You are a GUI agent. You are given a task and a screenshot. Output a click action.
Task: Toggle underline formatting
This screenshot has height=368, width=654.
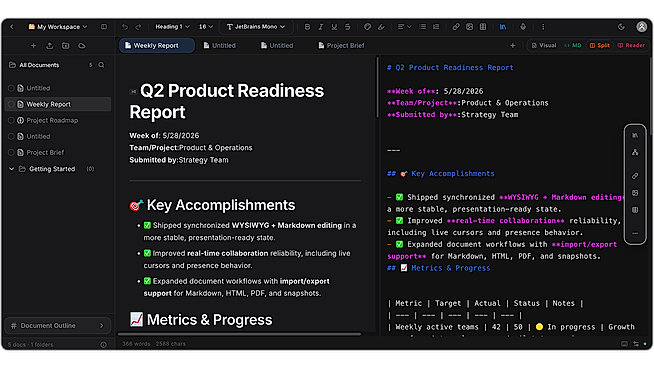[x=334, y=27]
